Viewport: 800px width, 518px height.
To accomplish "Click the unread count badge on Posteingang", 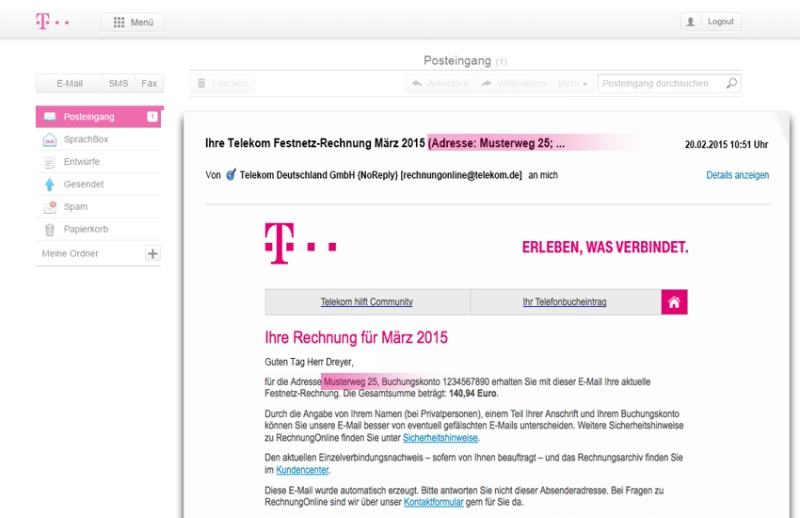I will pos(152,116).
